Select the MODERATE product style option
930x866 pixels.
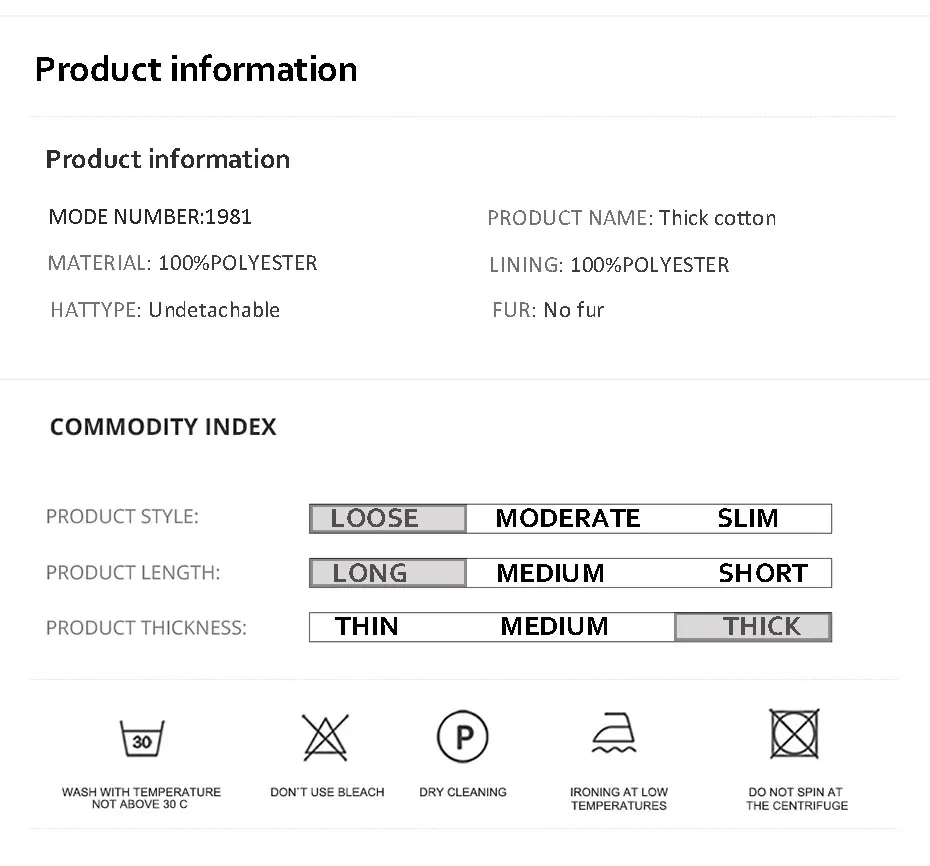(567, 518)
